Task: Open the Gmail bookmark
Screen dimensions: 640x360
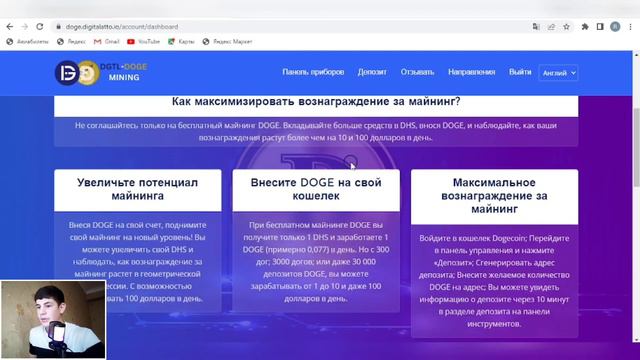Action: tap(107, 42)
